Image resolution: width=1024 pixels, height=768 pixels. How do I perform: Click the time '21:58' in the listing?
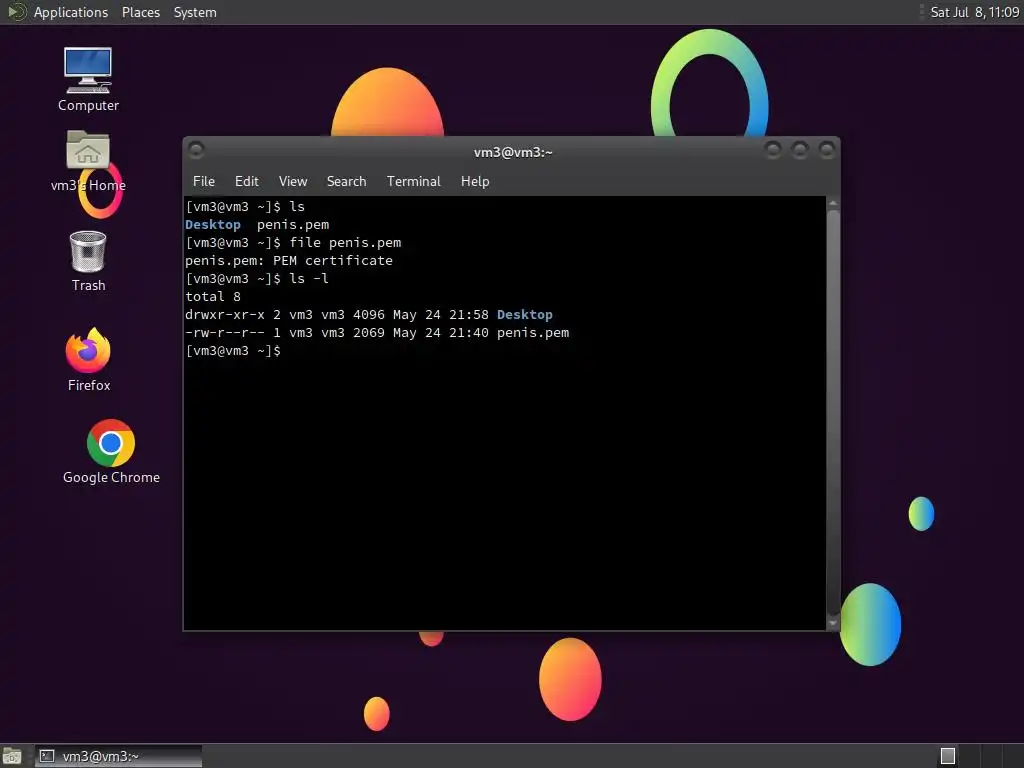point(468,315)
